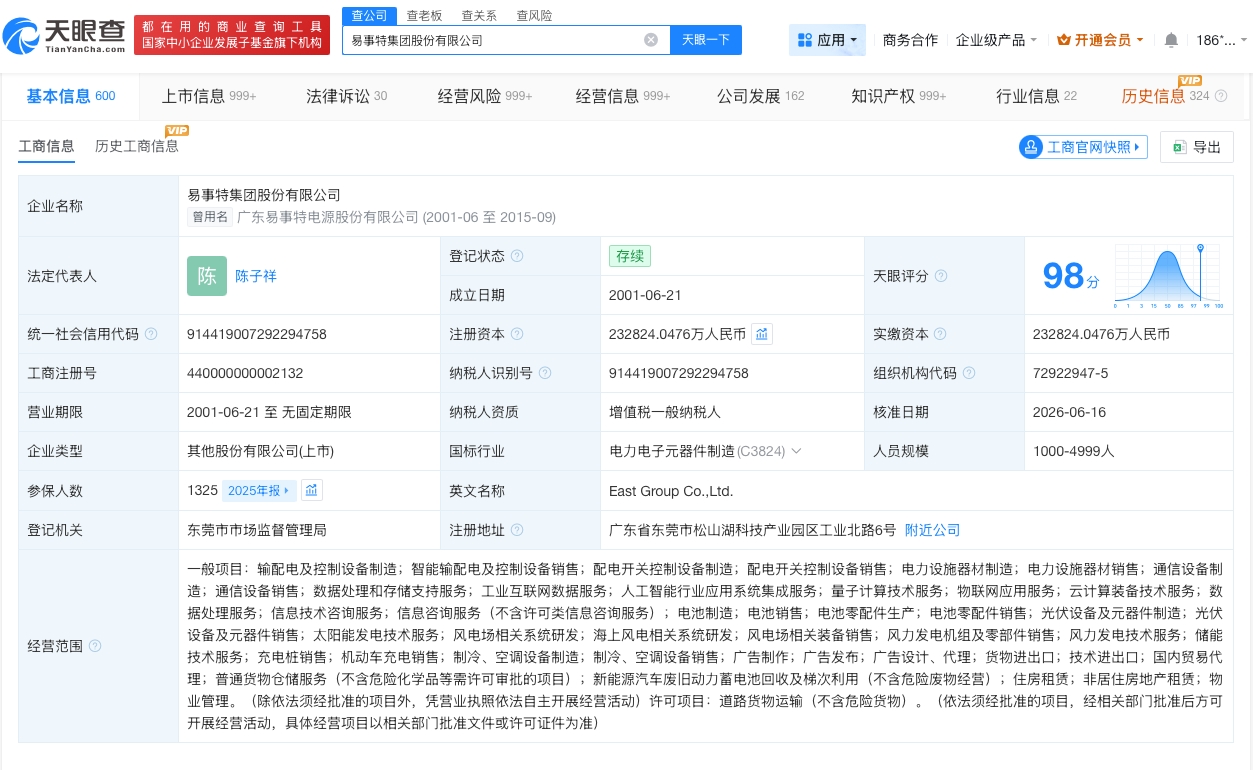Click the 曾用名 former name tag
This screenshot has height=770, width=1253.
click(211, 217)
